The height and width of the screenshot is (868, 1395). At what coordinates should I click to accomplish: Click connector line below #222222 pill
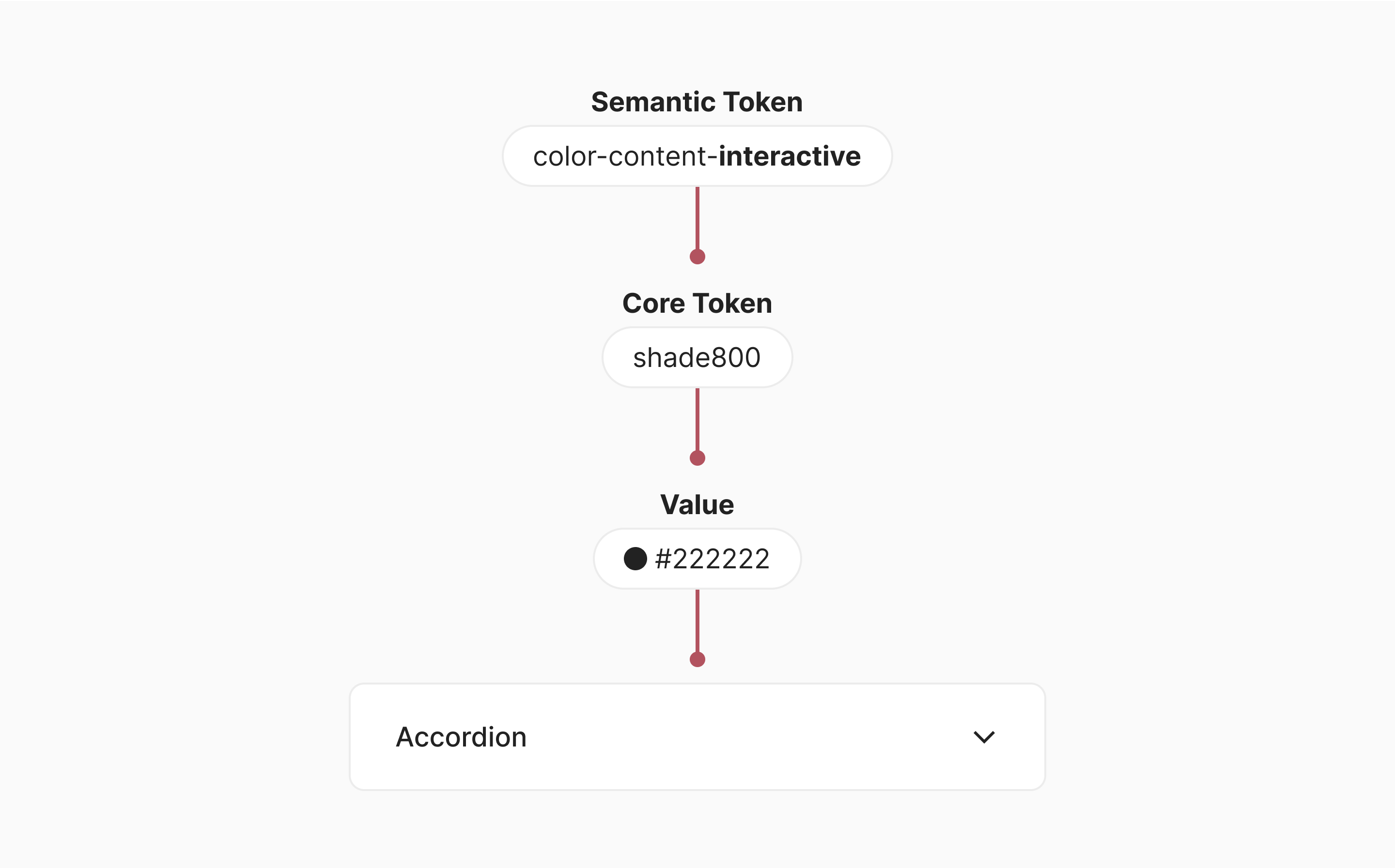[697, 620]
